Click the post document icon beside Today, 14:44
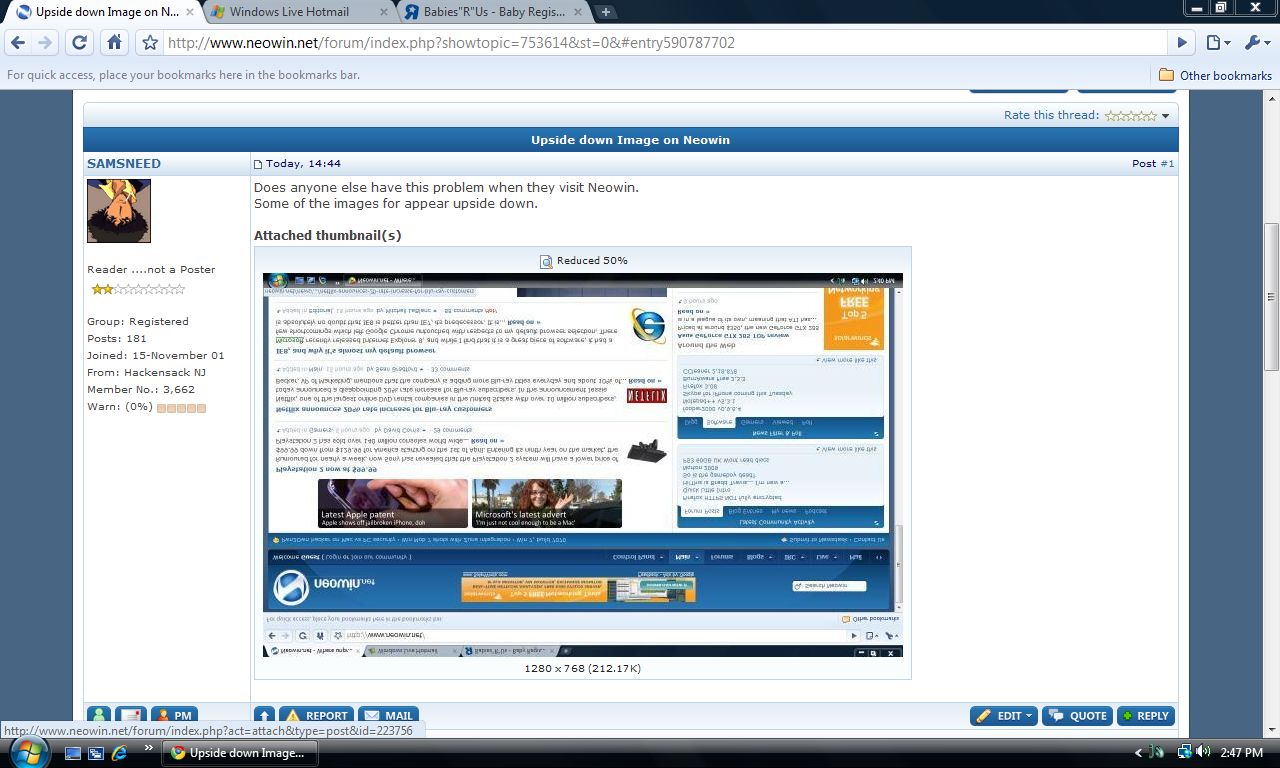This screenshot has height=768, width=1280. (x=258, y=164)
